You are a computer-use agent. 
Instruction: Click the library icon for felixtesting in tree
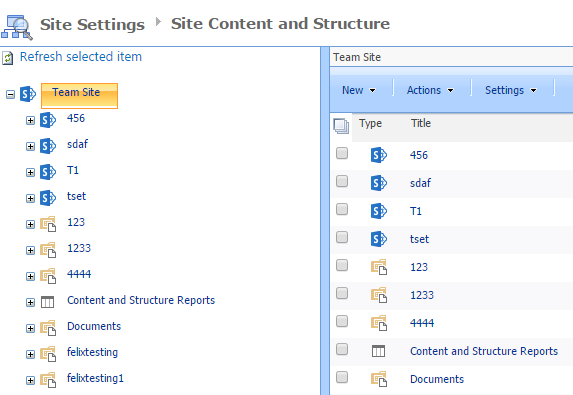coord(48,354)
